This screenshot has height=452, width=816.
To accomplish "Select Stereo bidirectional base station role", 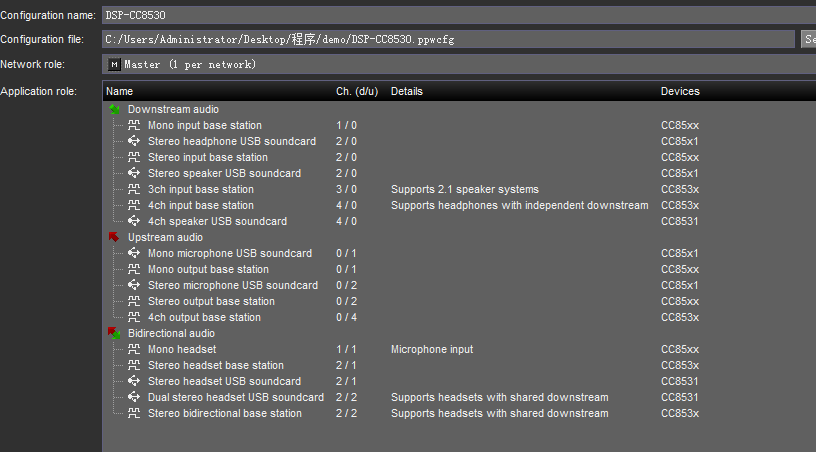I will [x=224, y=413].
